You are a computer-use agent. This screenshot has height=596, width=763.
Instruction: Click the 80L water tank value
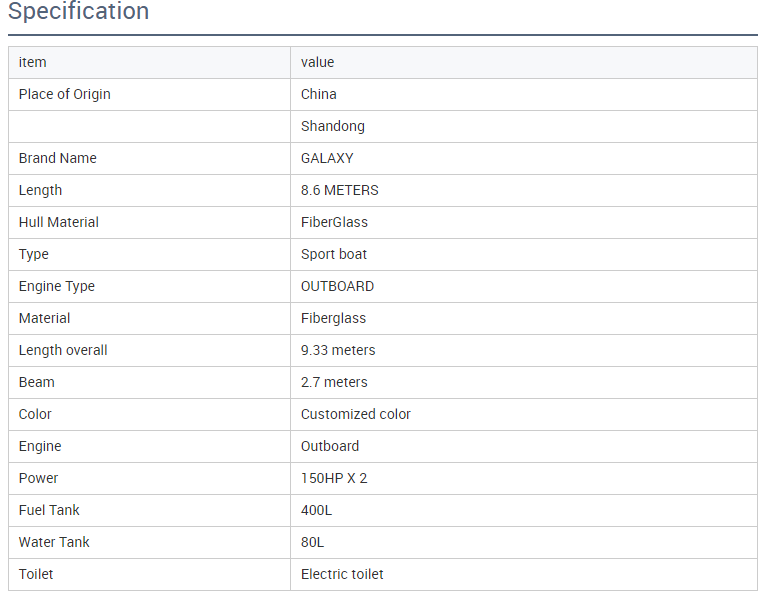tap(313, 542)
